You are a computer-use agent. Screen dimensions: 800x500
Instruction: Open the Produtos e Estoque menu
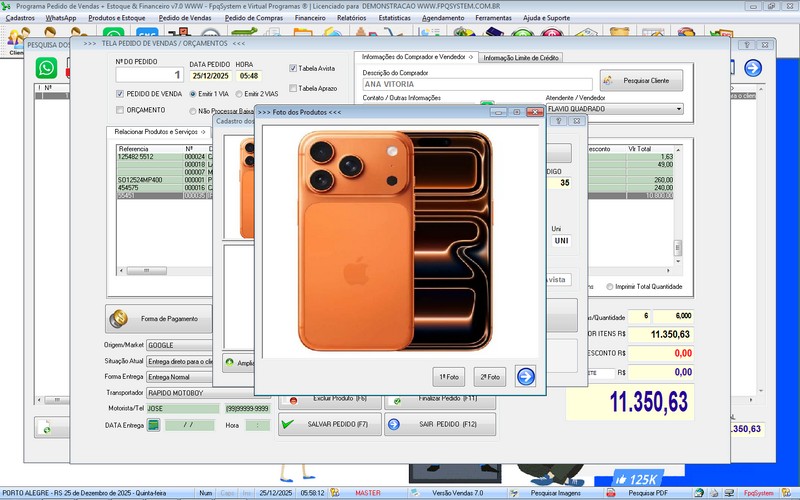coord(117,18)
